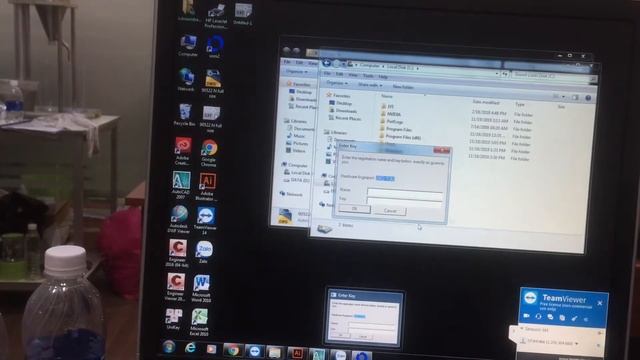
Task: Open the Share with dropdown
Action: click(x=370, y=85)
